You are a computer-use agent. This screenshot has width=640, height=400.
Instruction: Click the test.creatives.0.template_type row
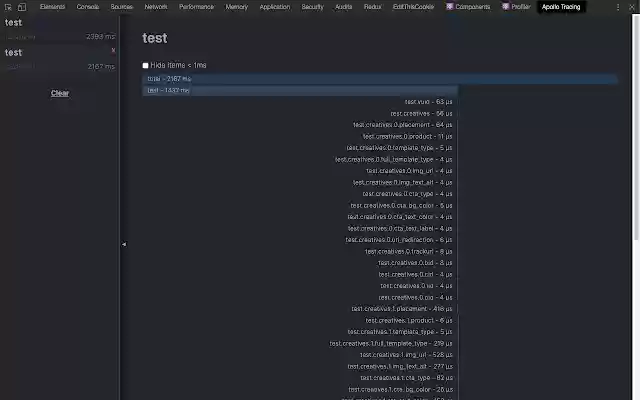coord(399,148)
